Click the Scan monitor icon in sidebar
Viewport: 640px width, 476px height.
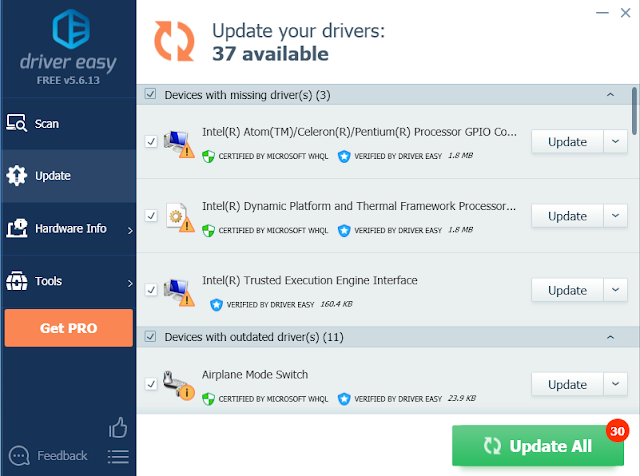[17, 123]
